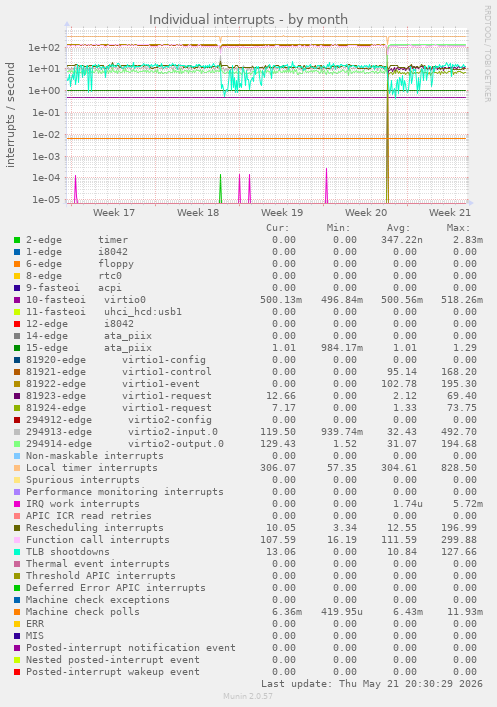The image size is (497, 707).
Task: Click the Week 17 axis label
Action: click(114, 212)
